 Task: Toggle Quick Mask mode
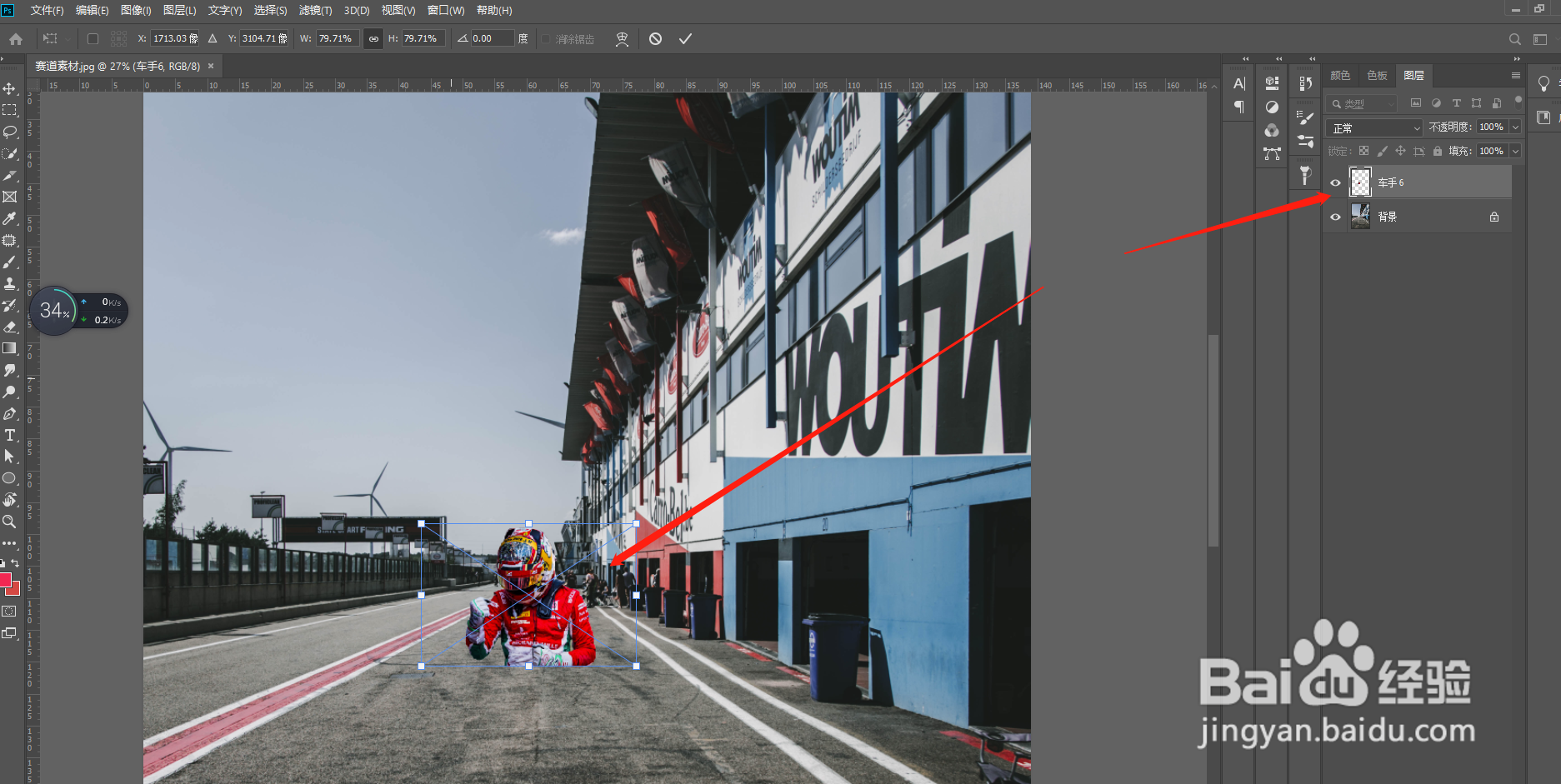coord(9,612)
